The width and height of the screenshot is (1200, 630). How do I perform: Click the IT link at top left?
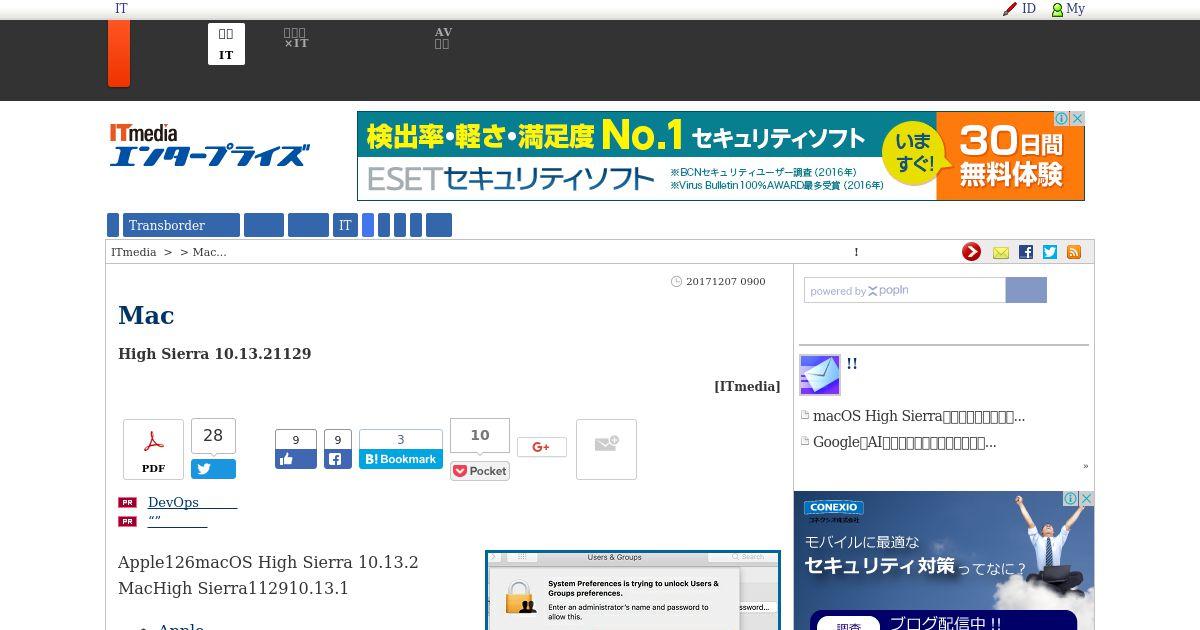pyautogui.click(x=121, y=9)
